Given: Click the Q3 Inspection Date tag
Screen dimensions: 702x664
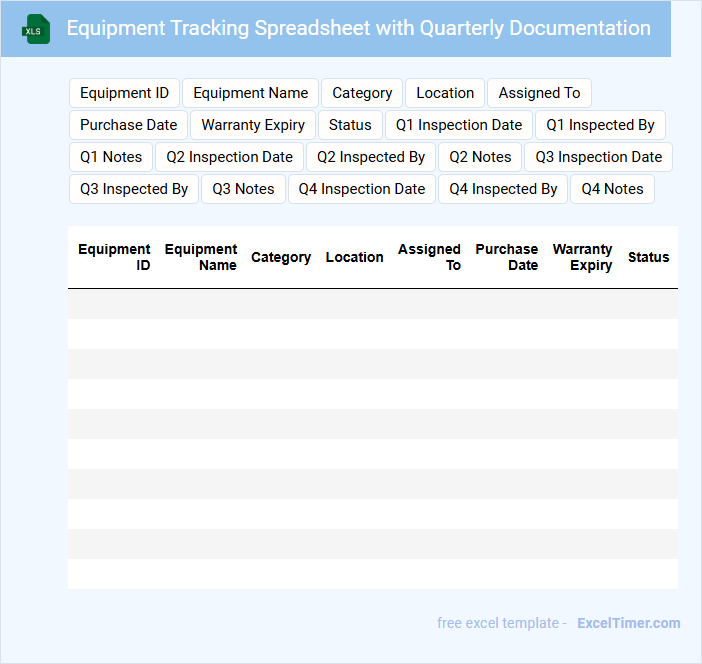Looking at the screenshot, I should point(599,157).
